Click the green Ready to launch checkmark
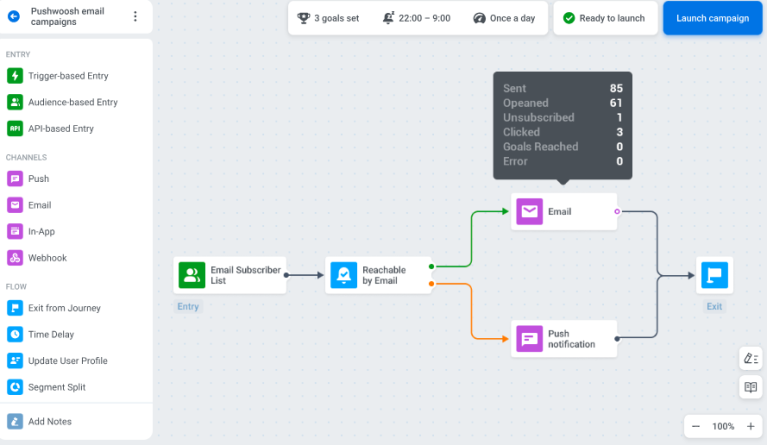This screenshot has height=445, width=767. (x=569, y=18)
